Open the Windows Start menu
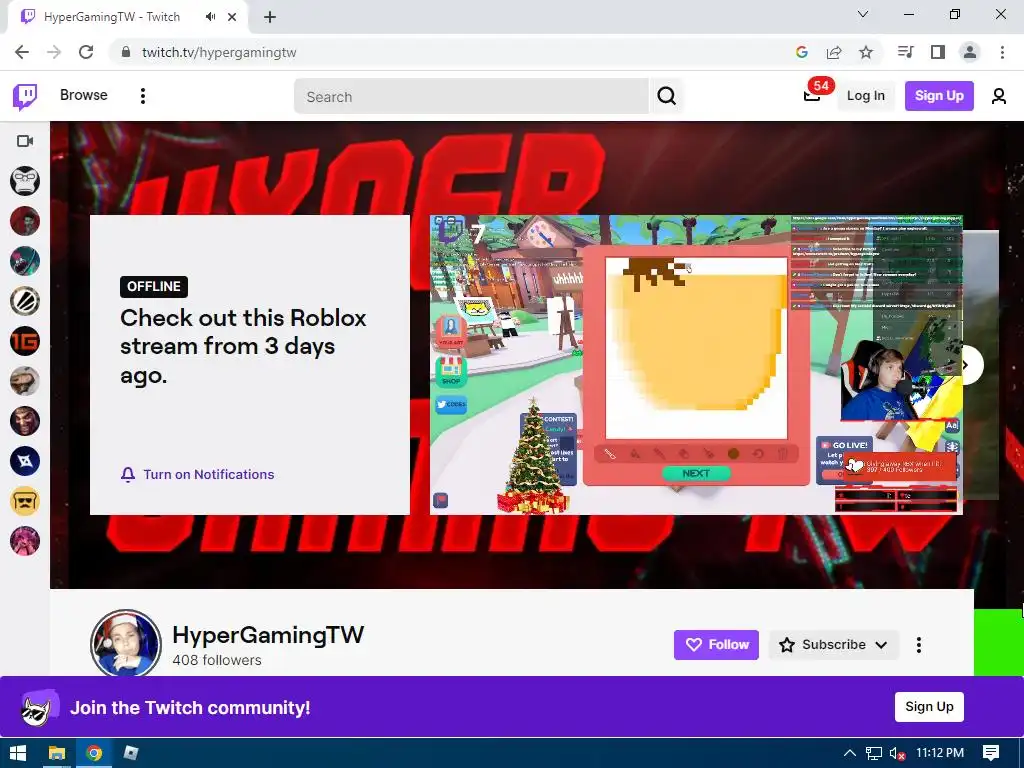This screenshot has height=768, width=1024. (18, 753)
